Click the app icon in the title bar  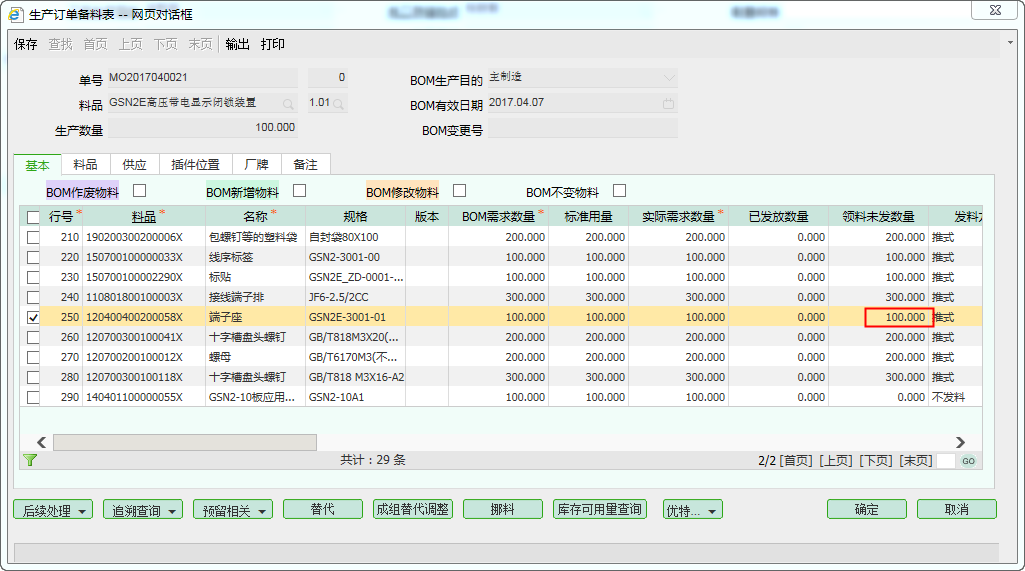[16, 14]
